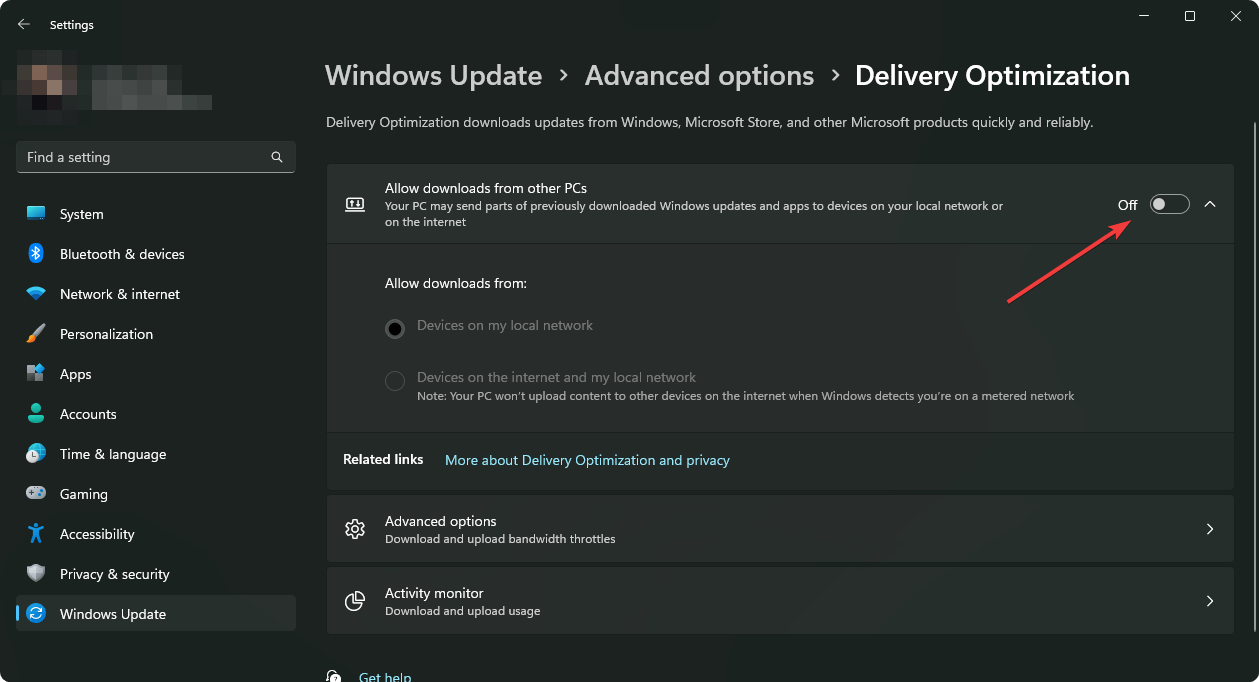The width and height of the screenshot is (1259, 682).
Task: Click the search magnifier icon
Action: [277, 157]
